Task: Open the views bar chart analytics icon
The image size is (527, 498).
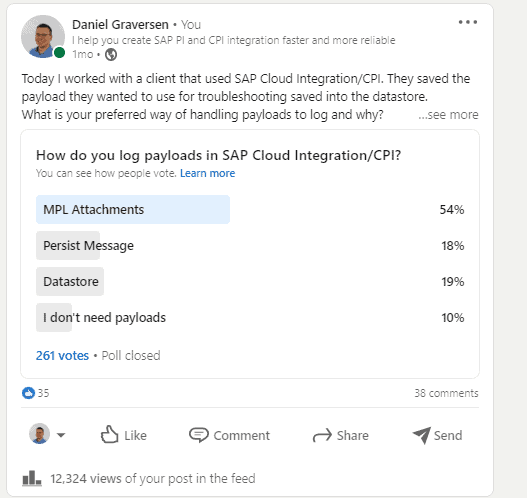Action: click(32, 478)
